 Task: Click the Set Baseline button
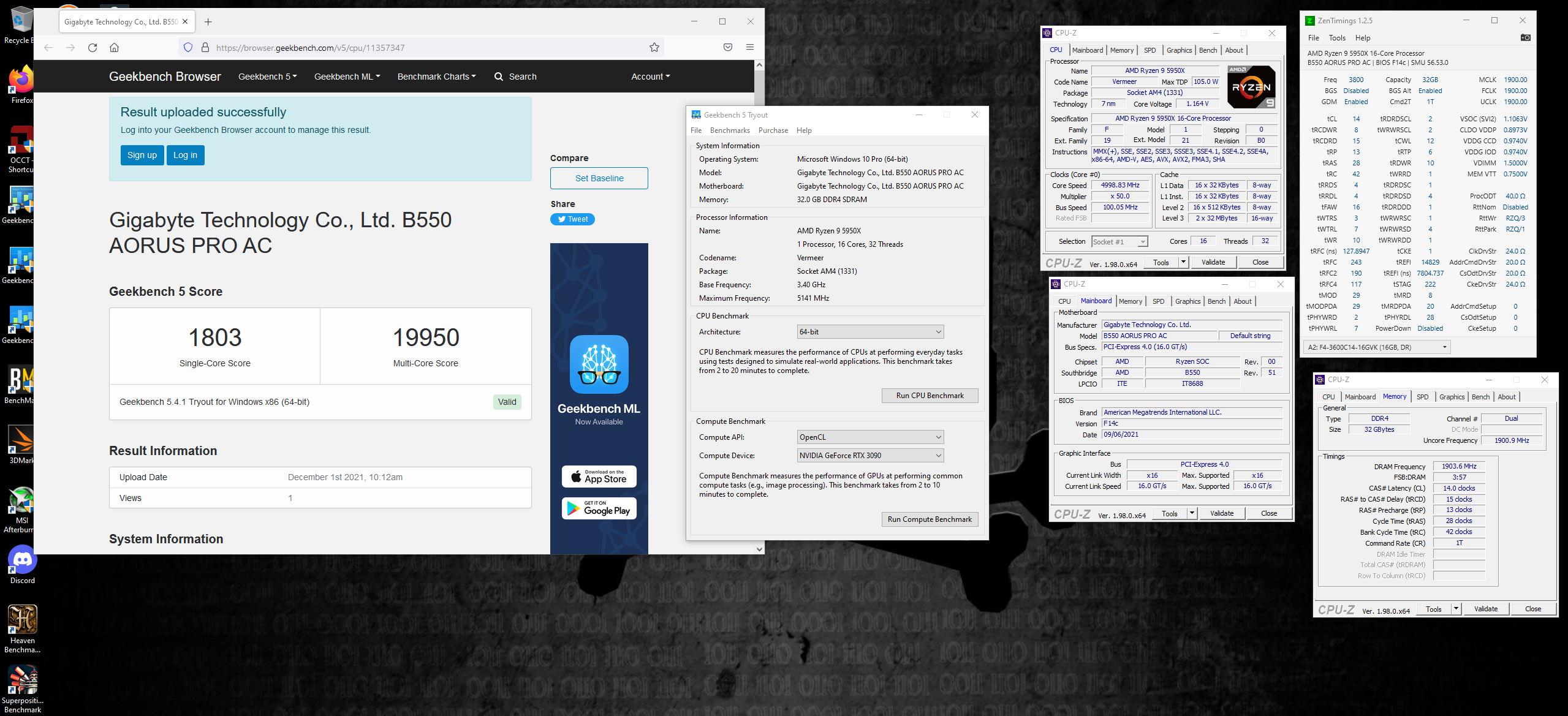coord(599,178)
